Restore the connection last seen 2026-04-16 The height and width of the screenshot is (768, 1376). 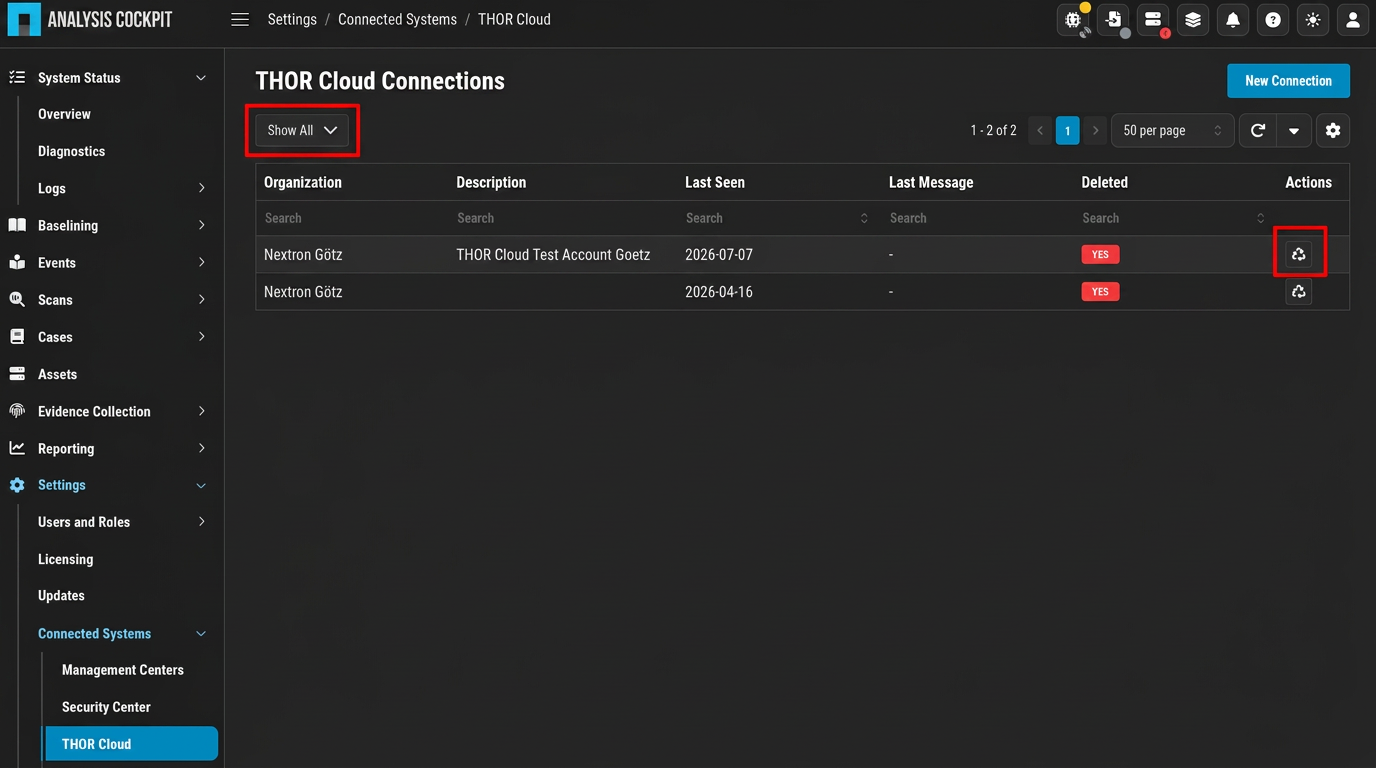tap(1298, 292)
